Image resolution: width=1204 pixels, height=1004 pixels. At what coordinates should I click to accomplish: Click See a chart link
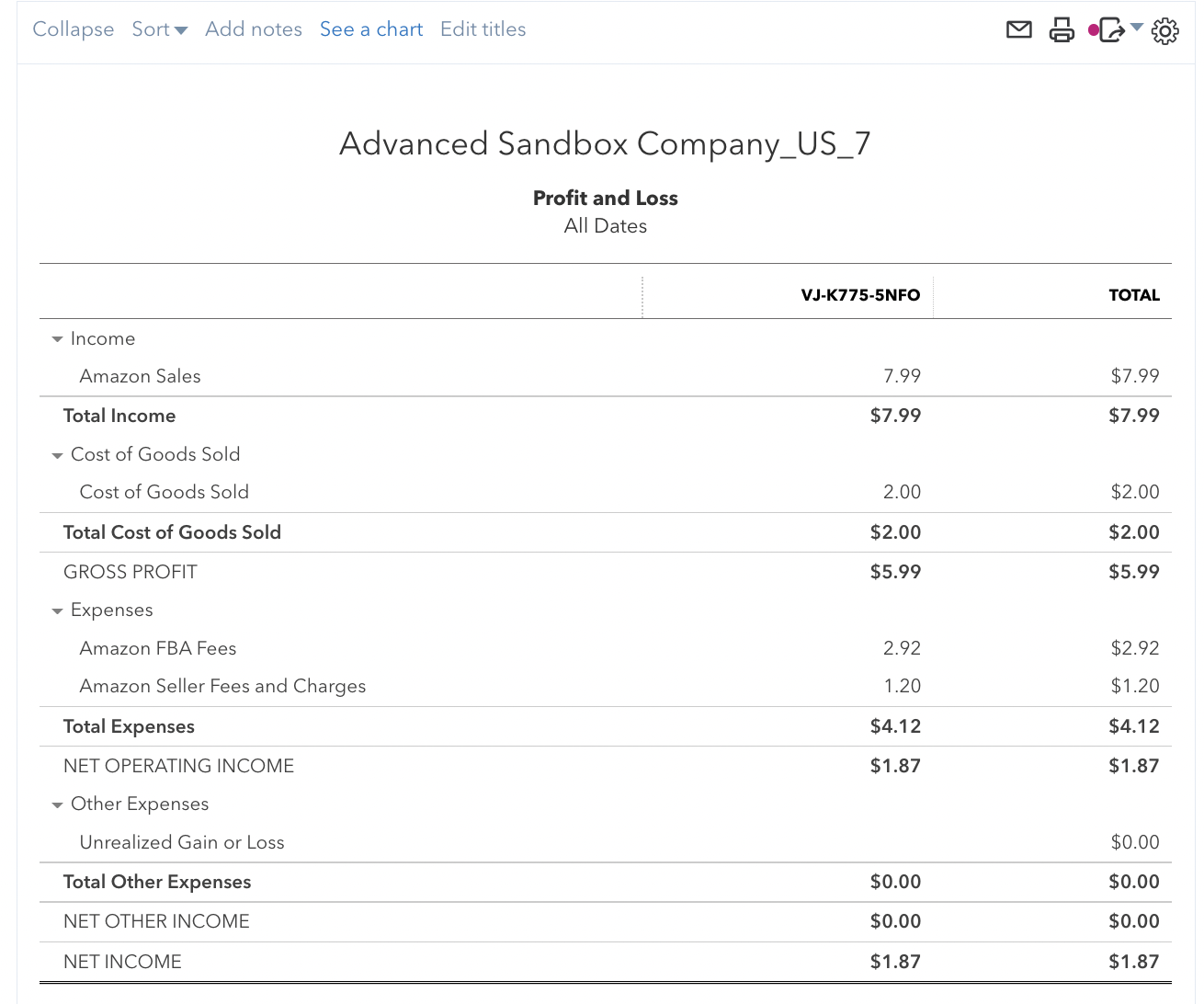coord(371,29)
